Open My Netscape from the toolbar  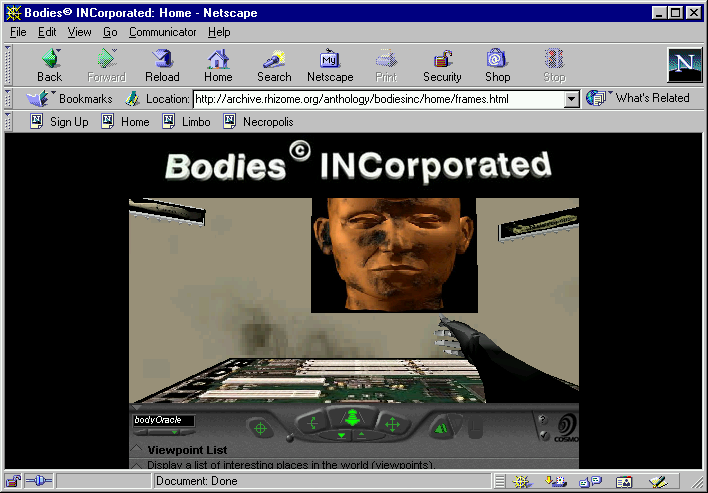(330, 65)
